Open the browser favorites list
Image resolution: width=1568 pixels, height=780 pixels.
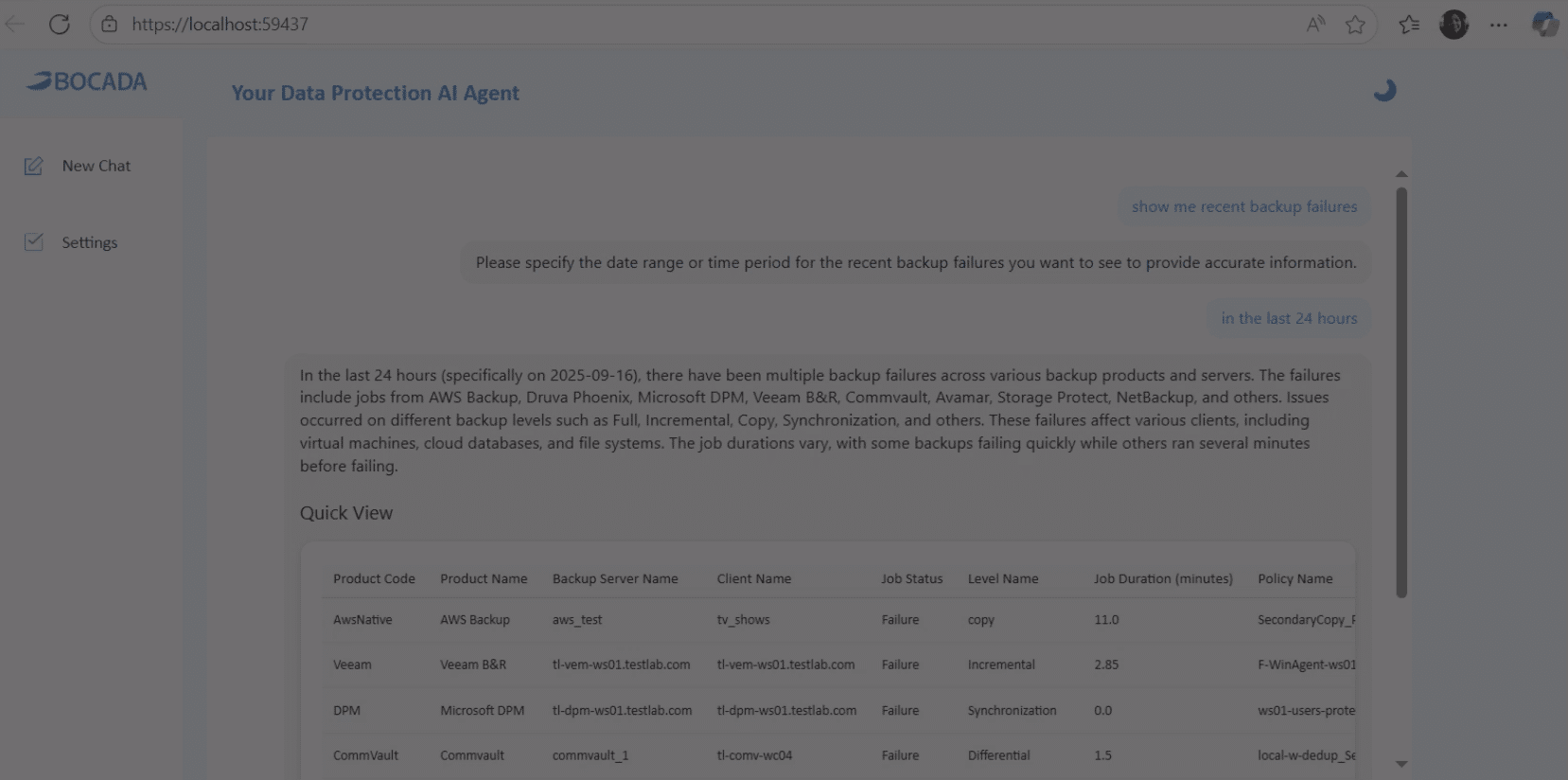tap(1409, 25)
